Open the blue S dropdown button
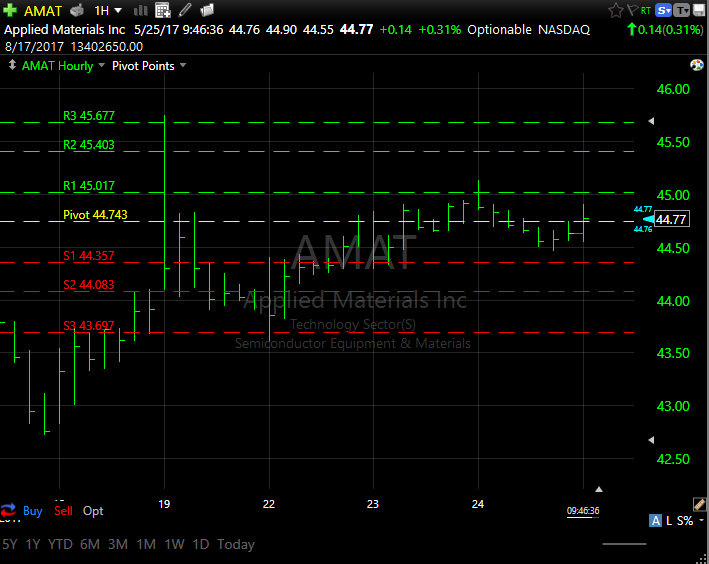709x564 pixels. [663, 10]
